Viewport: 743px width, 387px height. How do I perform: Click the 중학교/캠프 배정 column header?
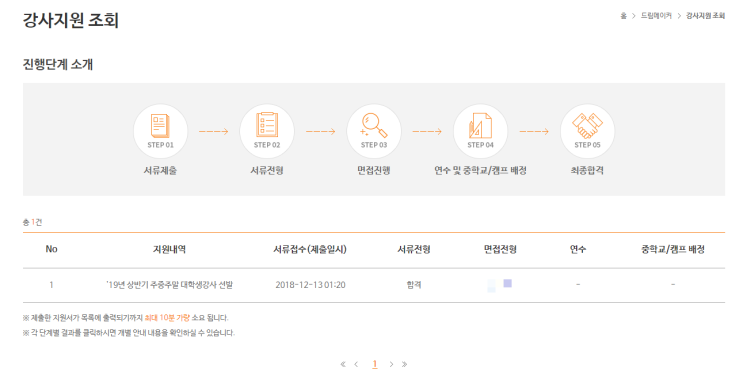pyautogui.click(x=673, y=249)
